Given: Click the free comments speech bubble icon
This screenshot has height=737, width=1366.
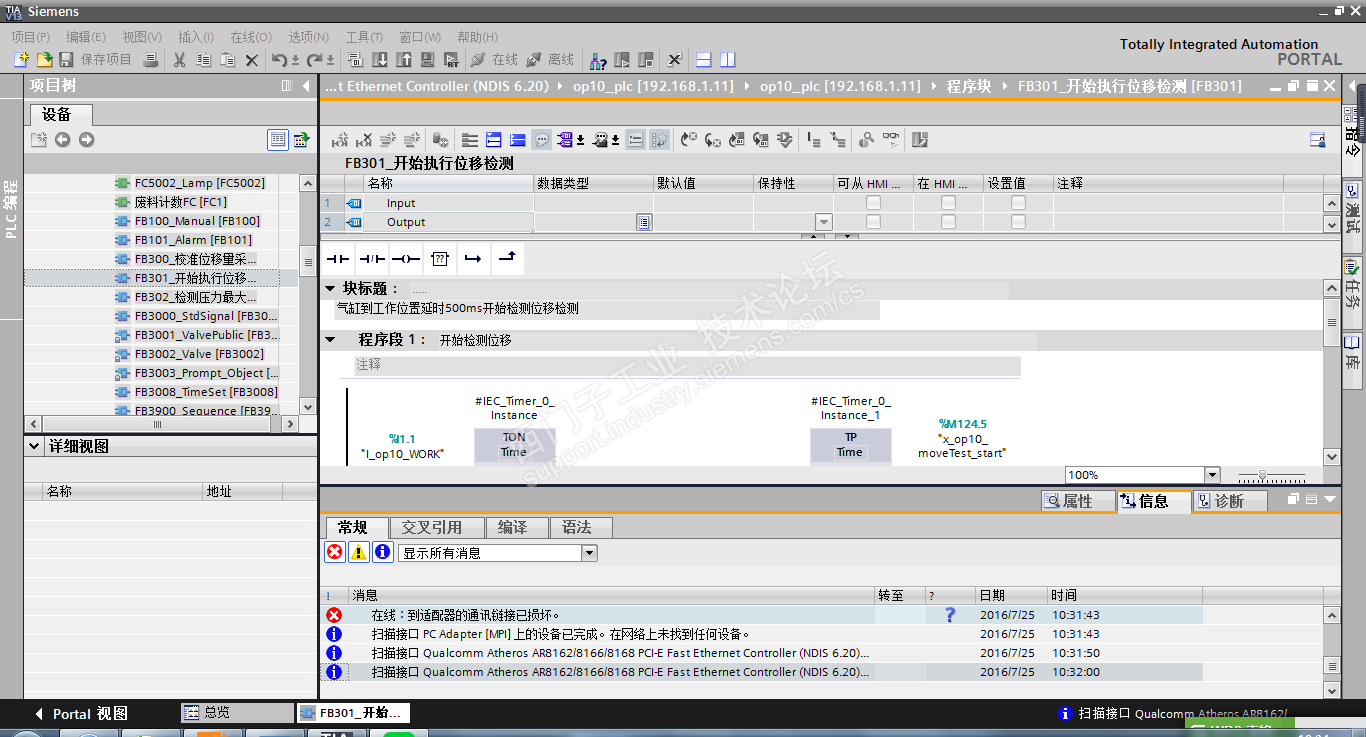Looking at the screenshot, I should (x=542, y=140).
